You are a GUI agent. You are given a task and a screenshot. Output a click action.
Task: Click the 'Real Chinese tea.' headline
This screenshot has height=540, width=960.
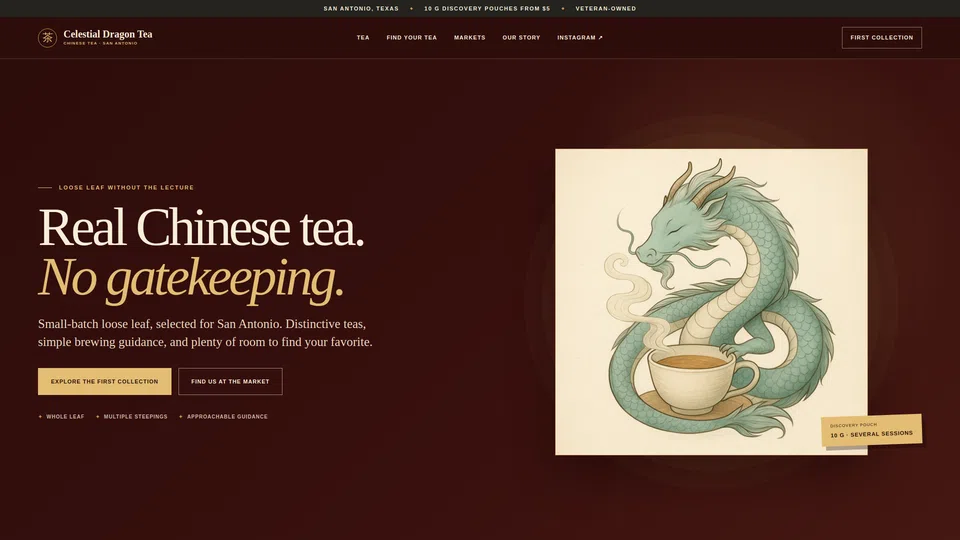tap(201, 227)
